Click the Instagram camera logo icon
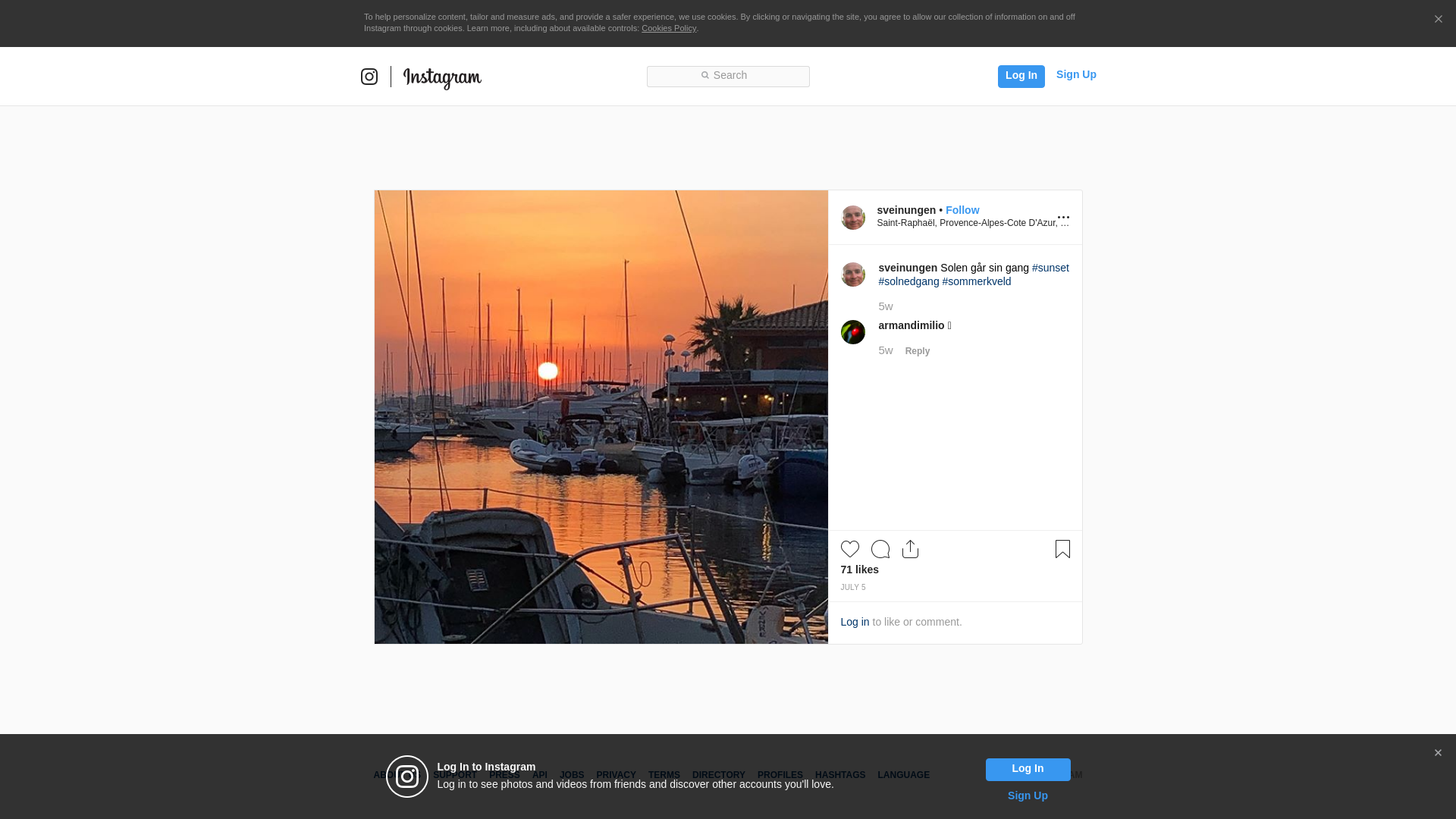The width and height of the screenshot is (1456, 819). tap(369, 77)
